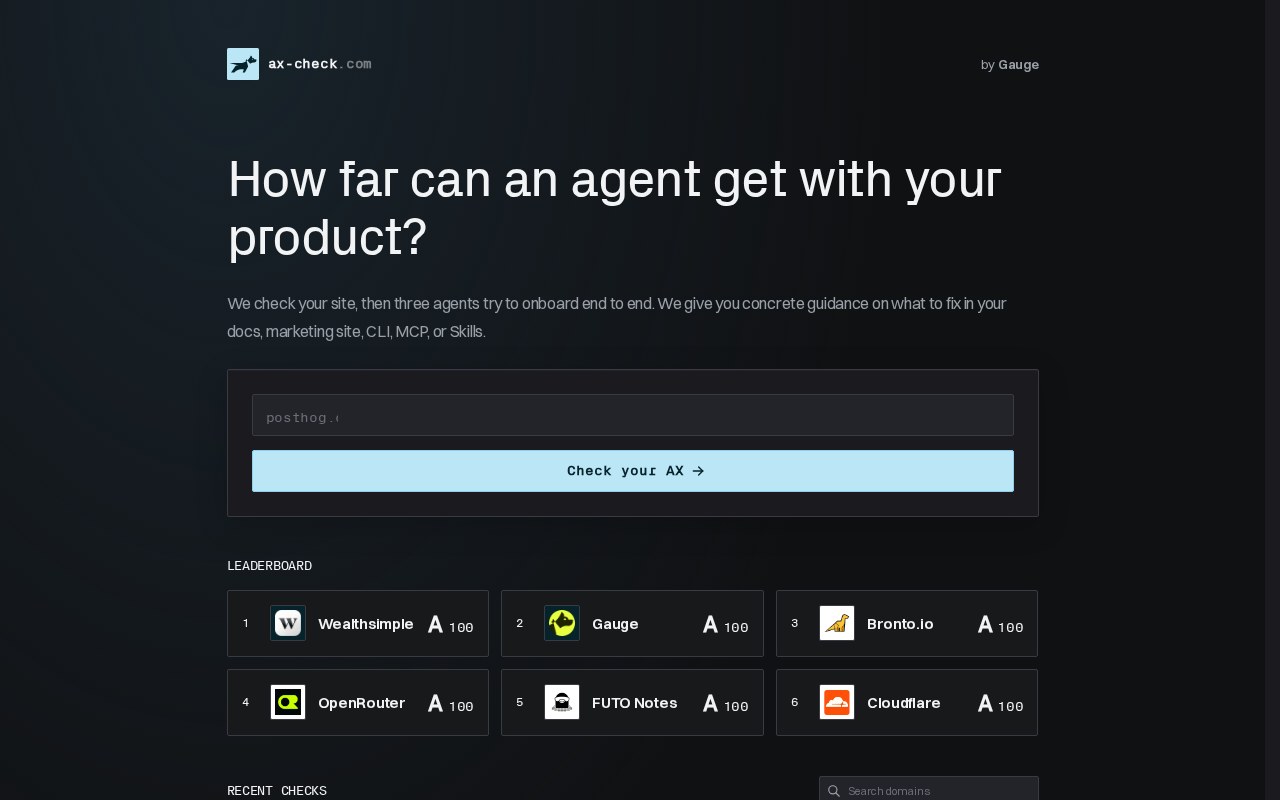Screen dimensions: 1280x800
Task: Open the Gauge author link
Action: (1018, 65)
